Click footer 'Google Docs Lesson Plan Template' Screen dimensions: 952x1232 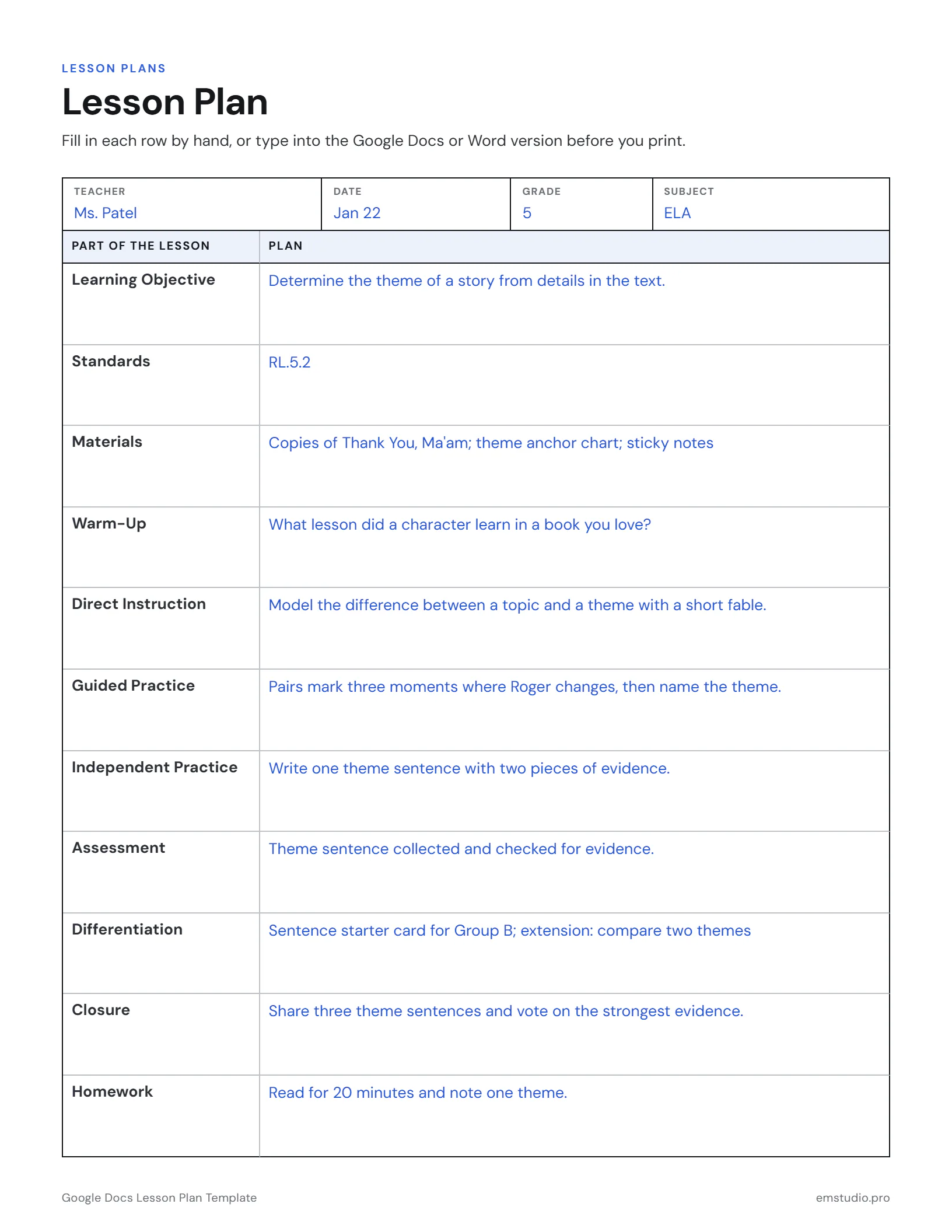[159, 1198]
